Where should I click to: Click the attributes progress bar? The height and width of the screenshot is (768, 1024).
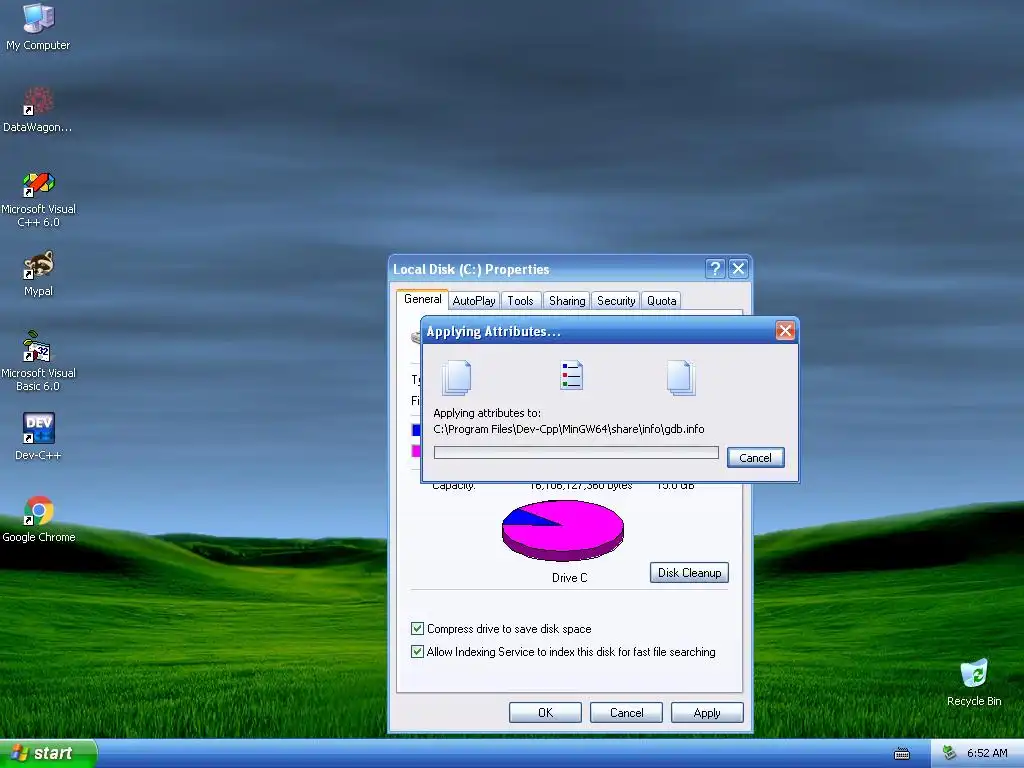[576, 453]
